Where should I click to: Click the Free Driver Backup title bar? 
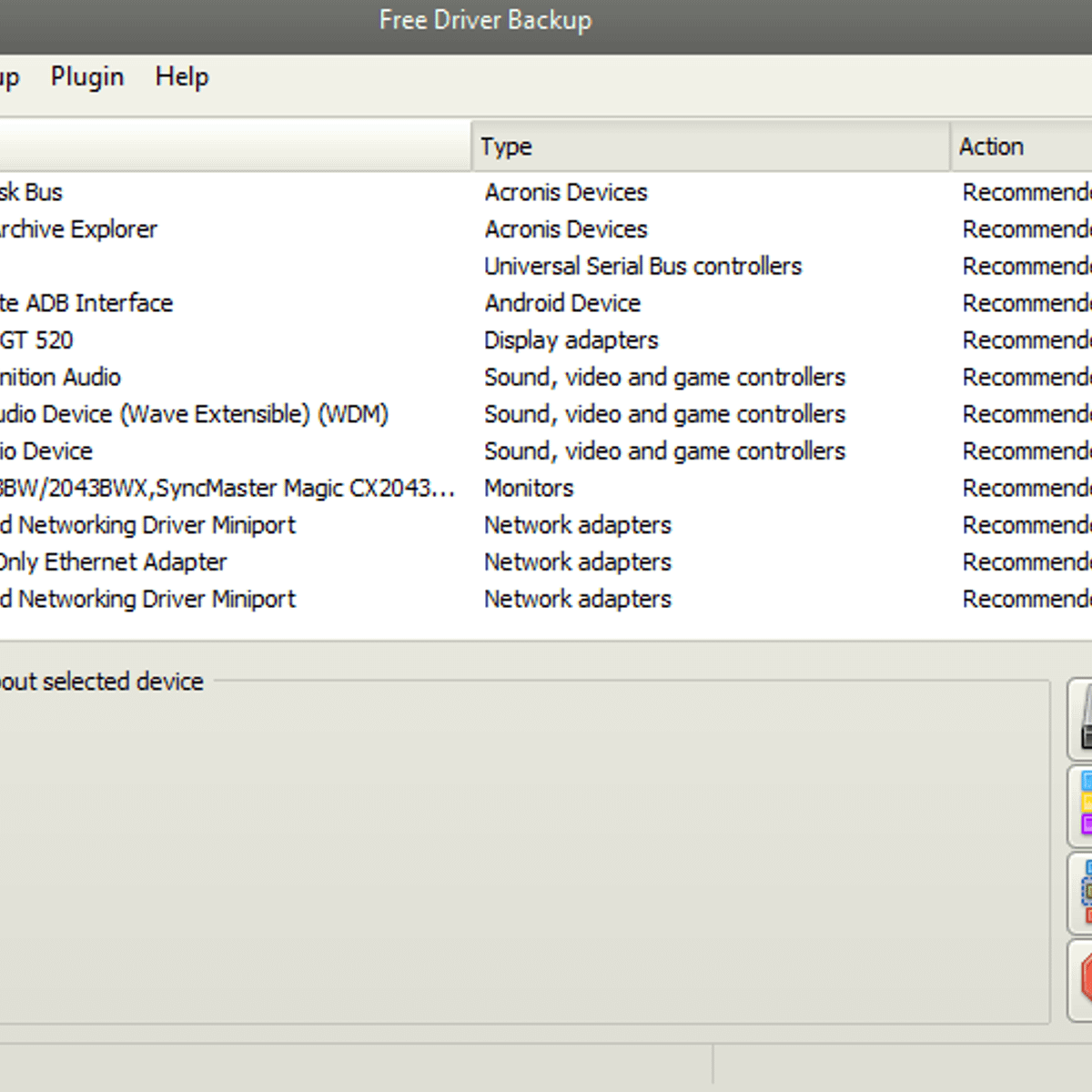485,20
